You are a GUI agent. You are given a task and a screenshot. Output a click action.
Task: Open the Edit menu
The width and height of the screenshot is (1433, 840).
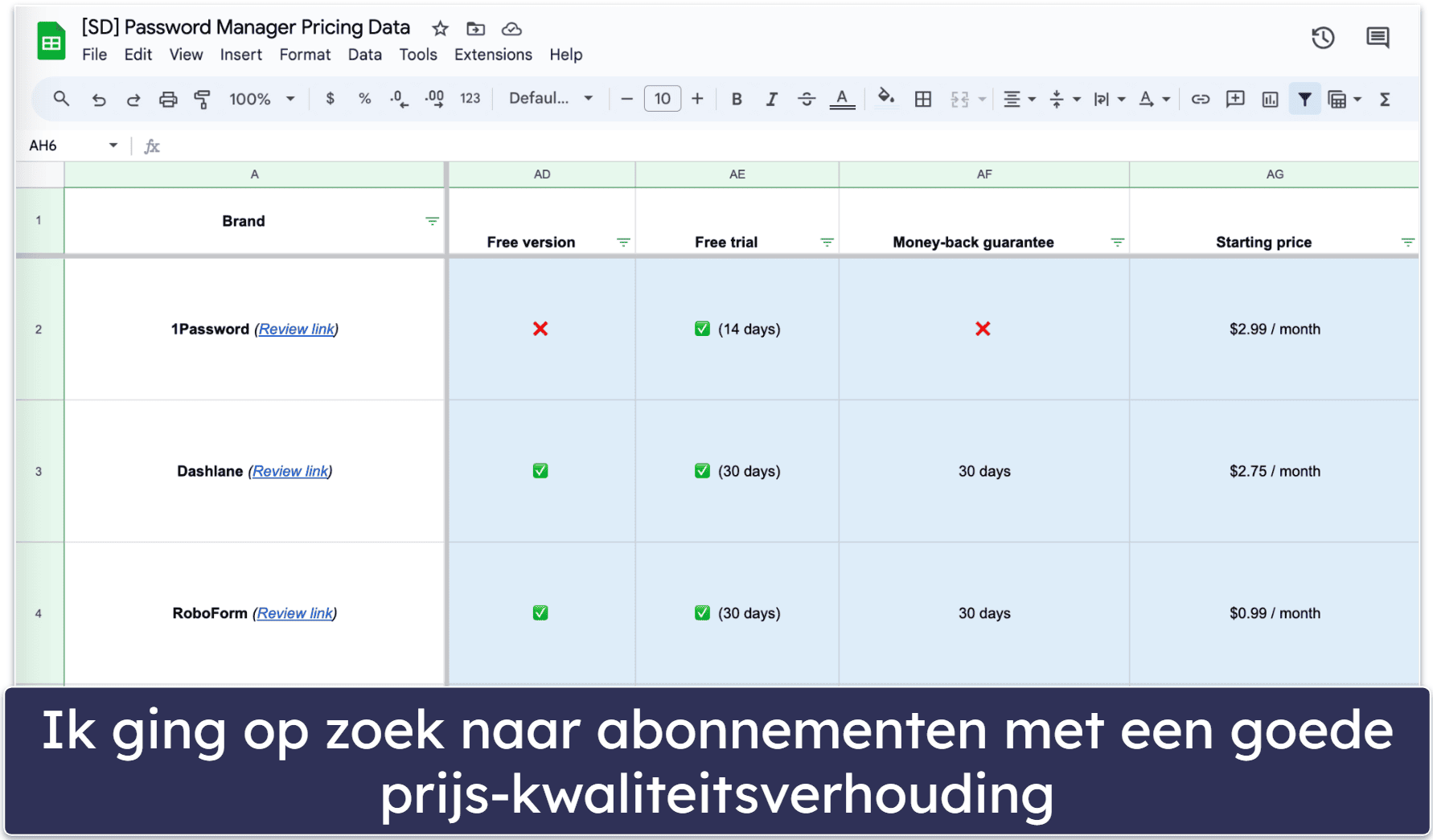click(x=138, y=55)
